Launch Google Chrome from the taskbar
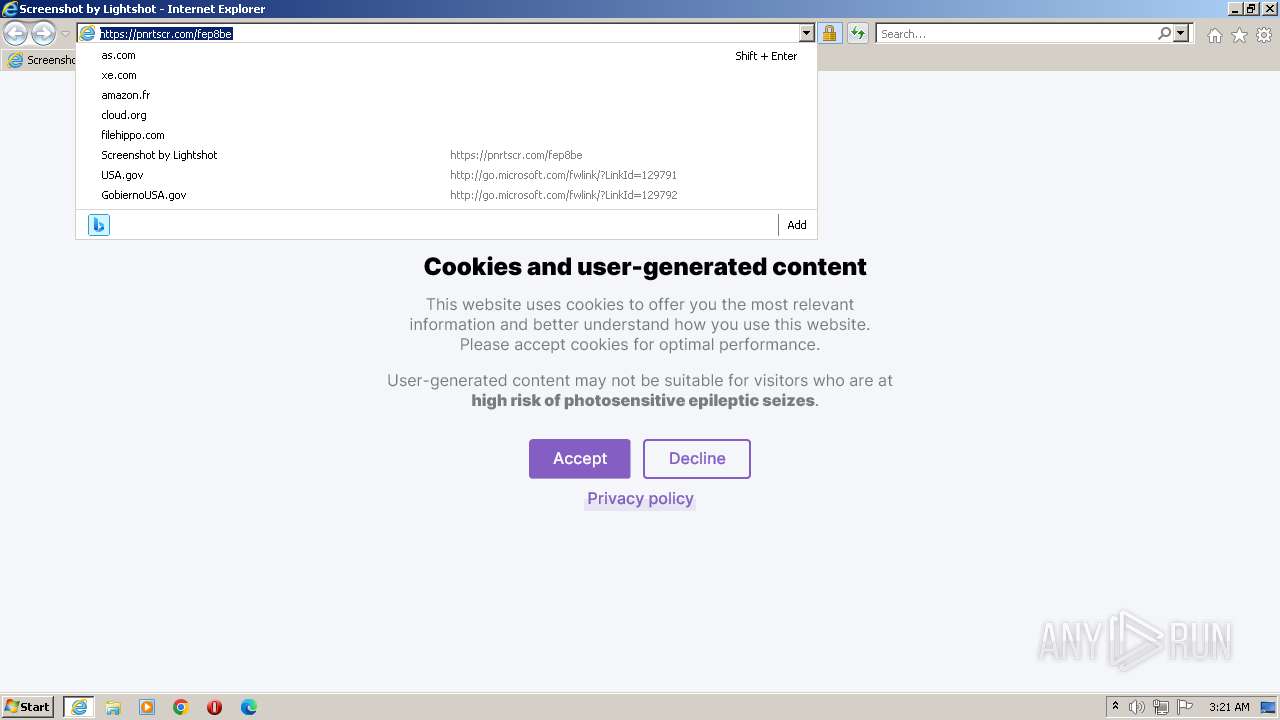 point(181,707)
